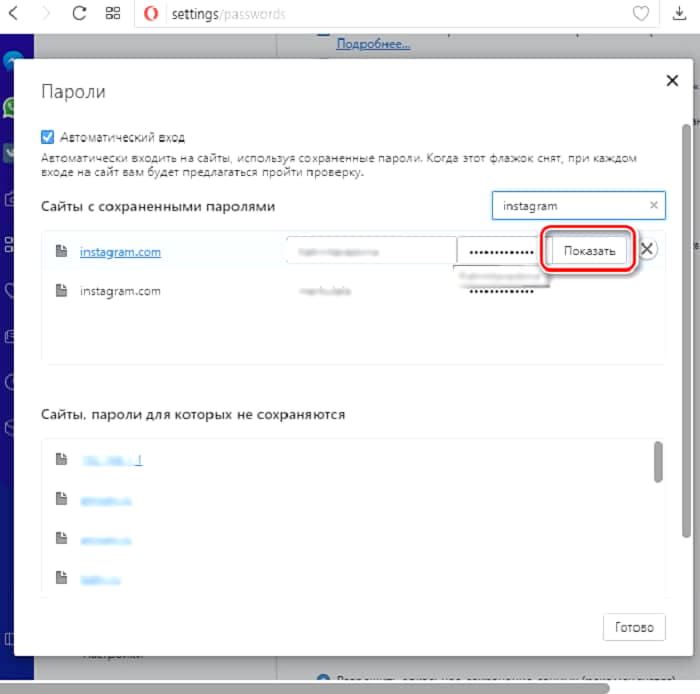The image size is (700, 694).
Task: Reload the page with refresh icon
Action: click(x=79, y=13)
